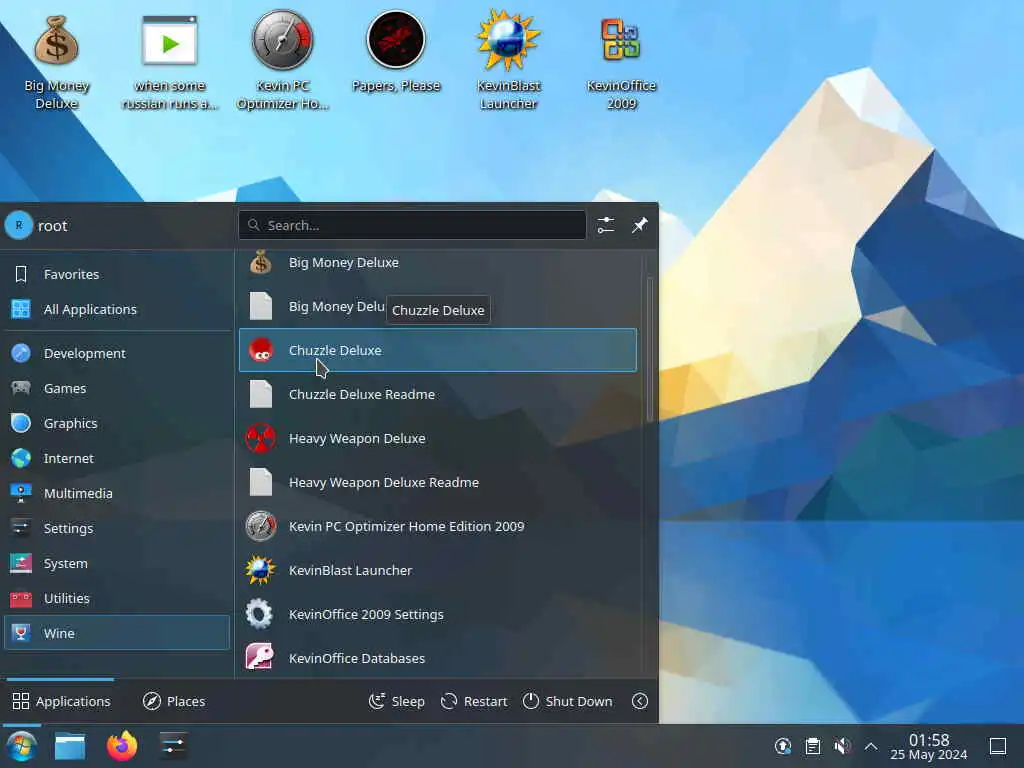Viewport: 1024px width, 768px height.
Task: Open System category
Action: (x=117, y=563)
